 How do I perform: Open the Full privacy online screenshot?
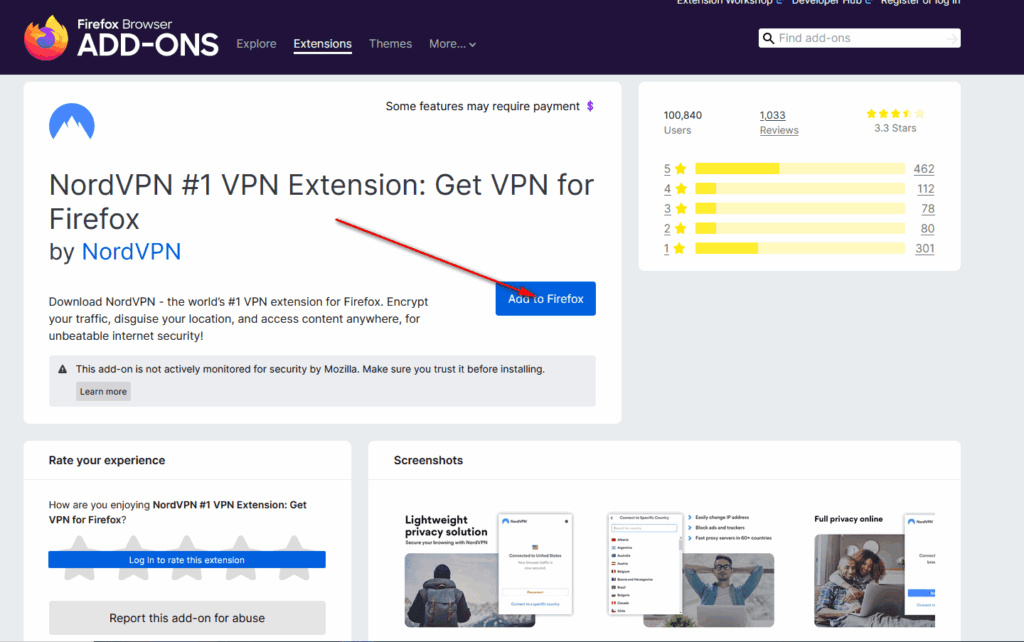point(874,570)
